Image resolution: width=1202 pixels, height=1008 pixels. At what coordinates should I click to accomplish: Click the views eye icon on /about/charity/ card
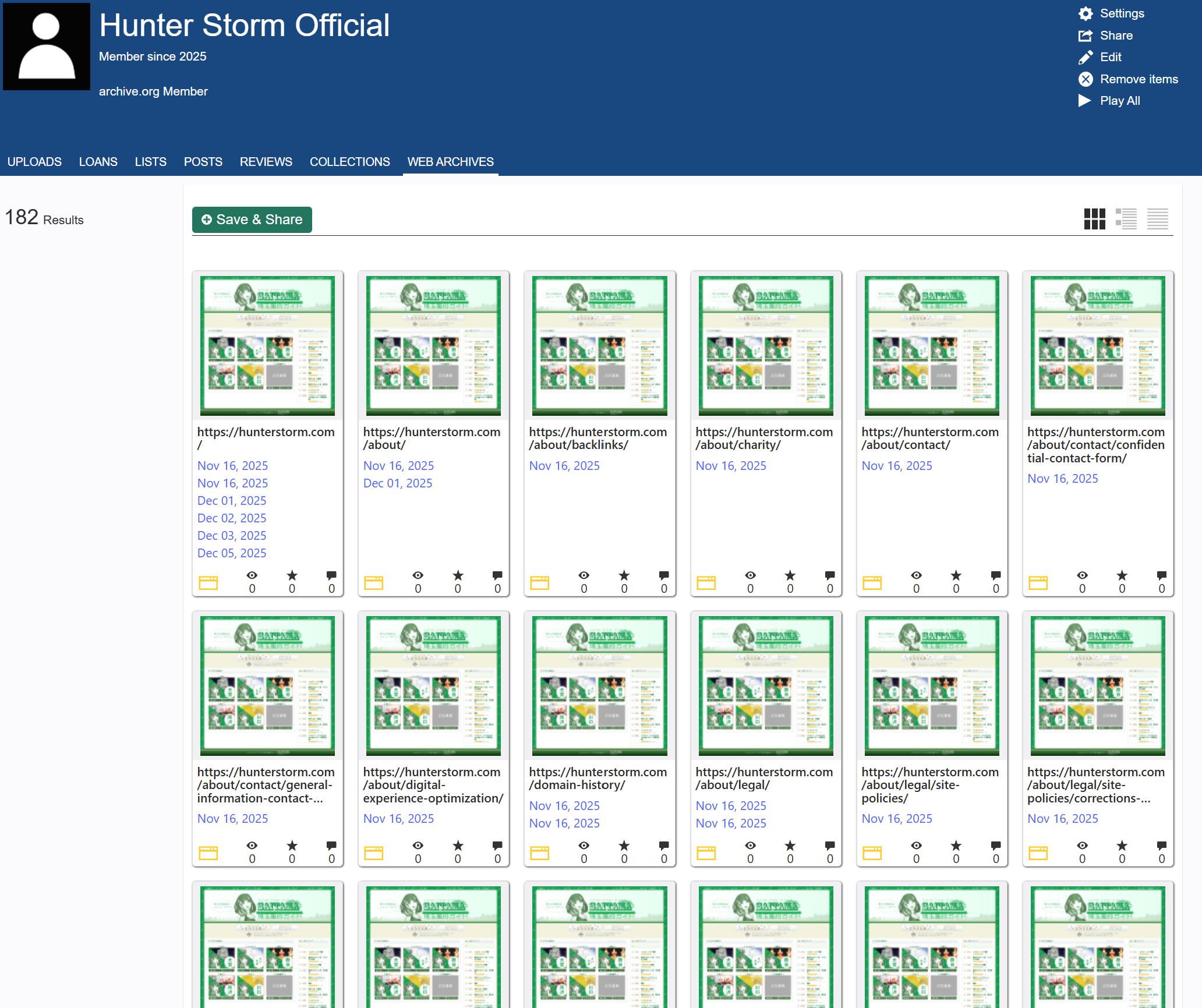tap(750, 575)
